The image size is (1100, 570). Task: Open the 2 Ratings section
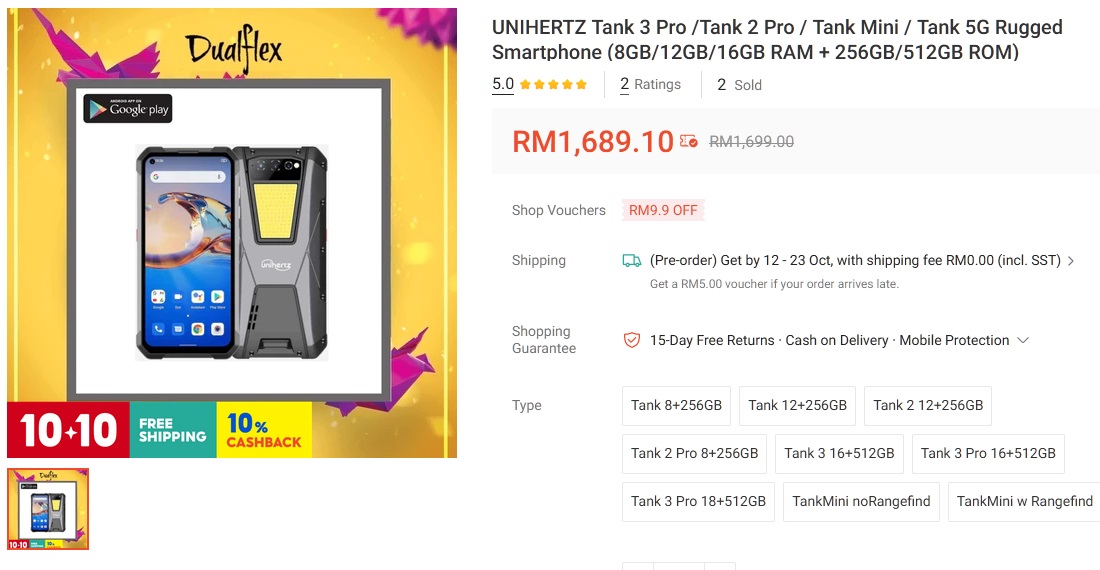(x=650, y=85)
